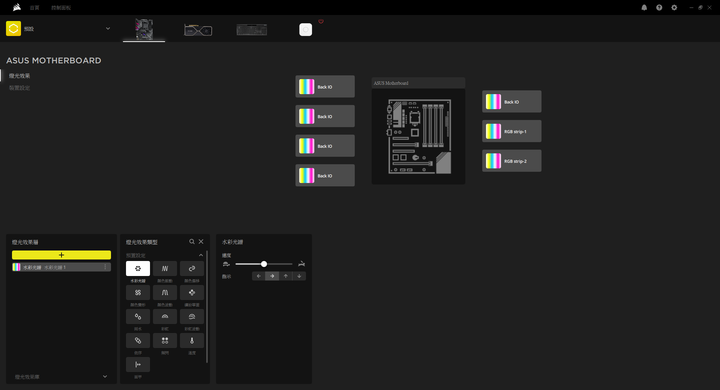
Task: Click the slow turtle speed icon
Action: pos(226,264)
